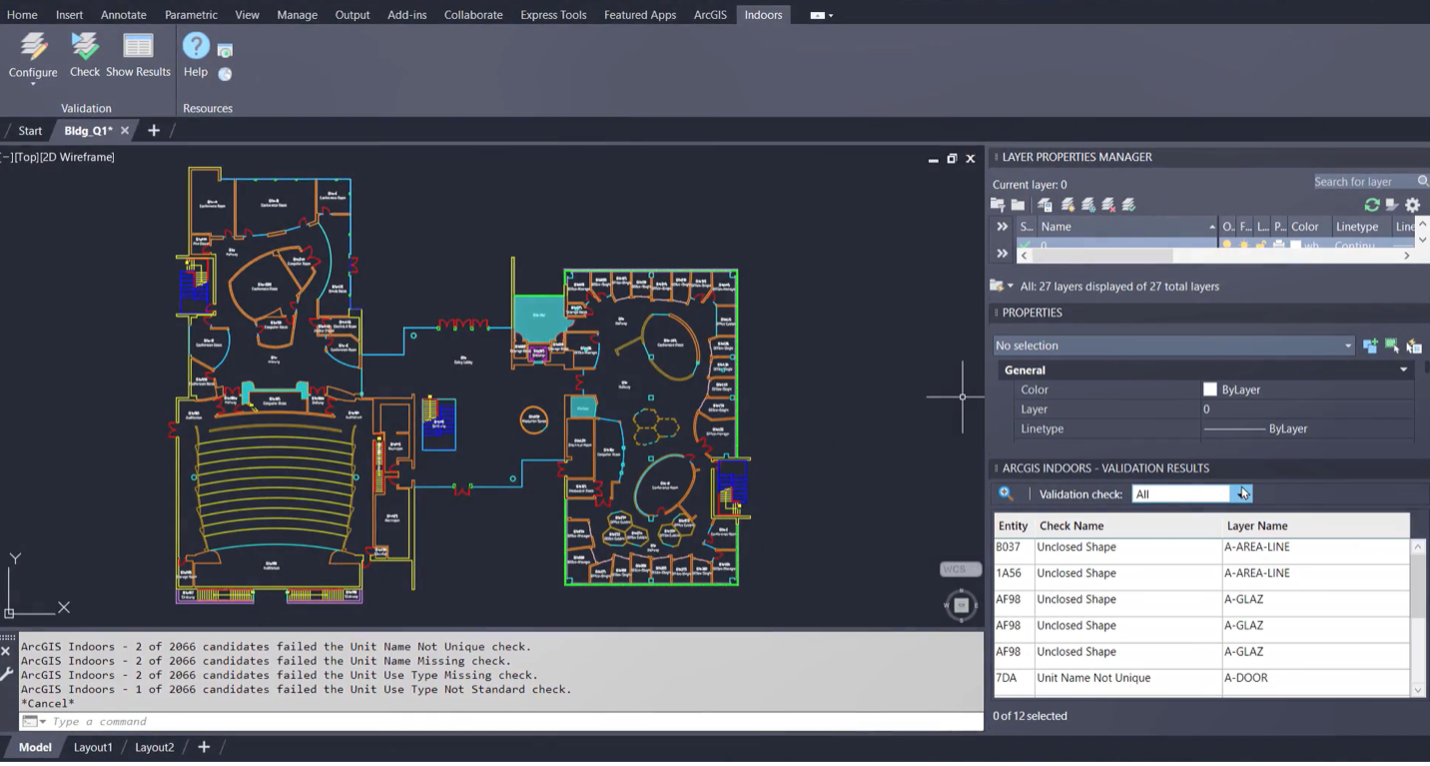The height and width of the screenshot is (766, 1430).
Task: Open Layer Properties Manager settings gear
Action: click(1413, 204)
